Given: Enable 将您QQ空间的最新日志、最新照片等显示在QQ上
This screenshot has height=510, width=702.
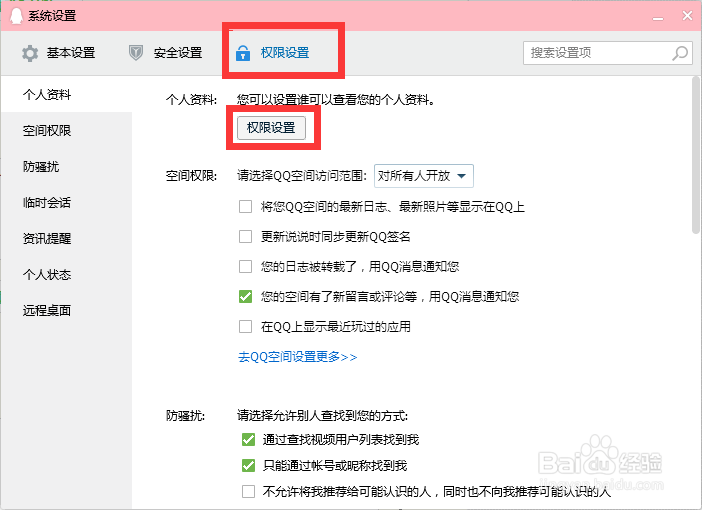Looking at the screenshot, I should 245,207.
